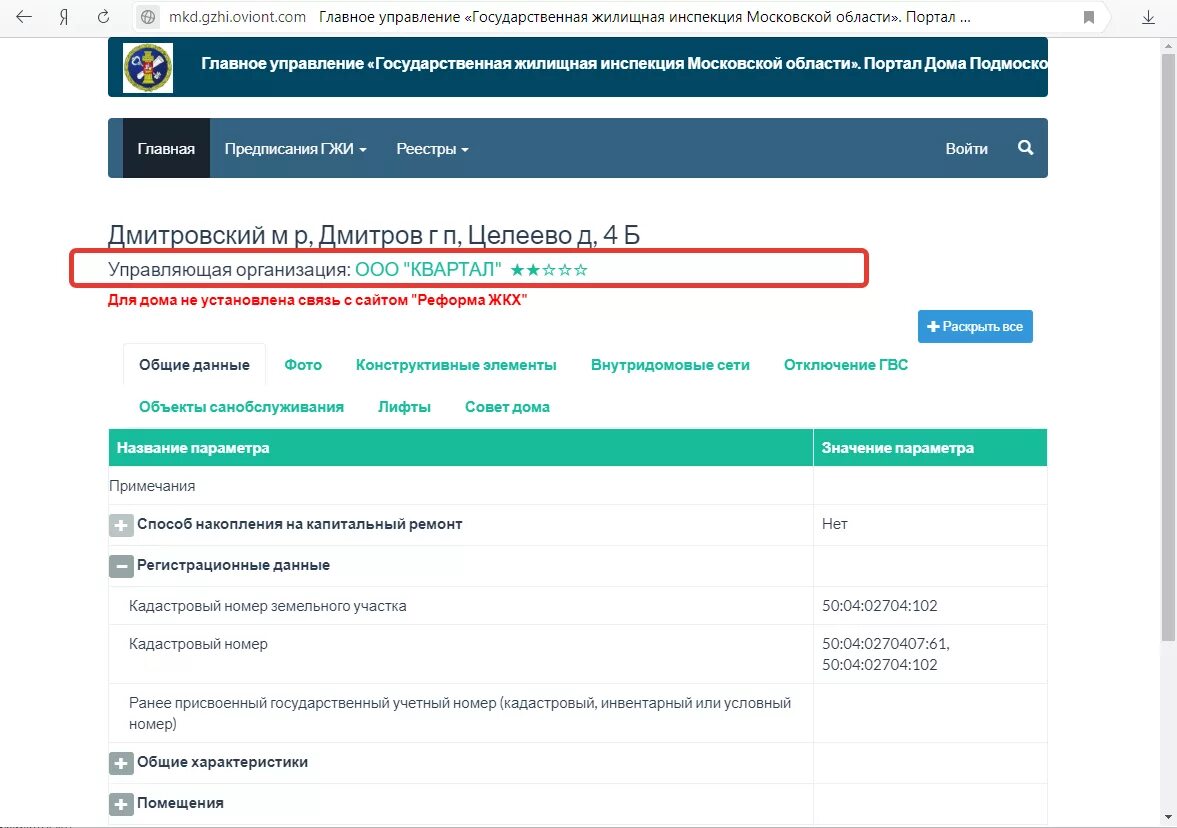Open the 'Совет дома' tab
Viewport: 1177px width, 828px height.
point(507,407)
